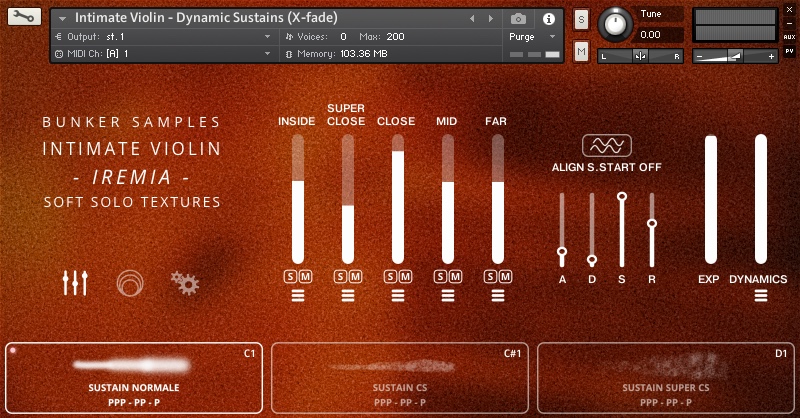Click the Tune knob
800x418 pixels.
coord(615,24)
